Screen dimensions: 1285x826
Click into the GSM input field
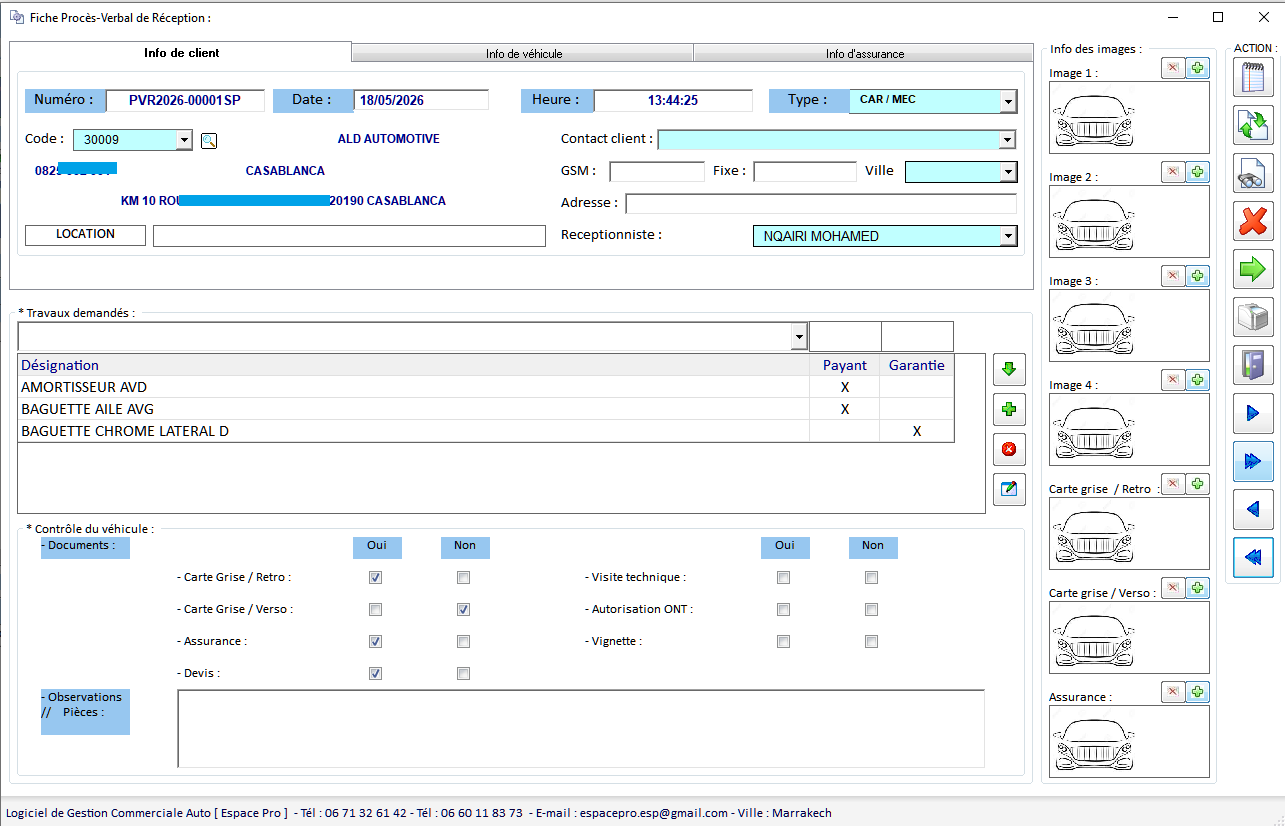pos(657,172)
